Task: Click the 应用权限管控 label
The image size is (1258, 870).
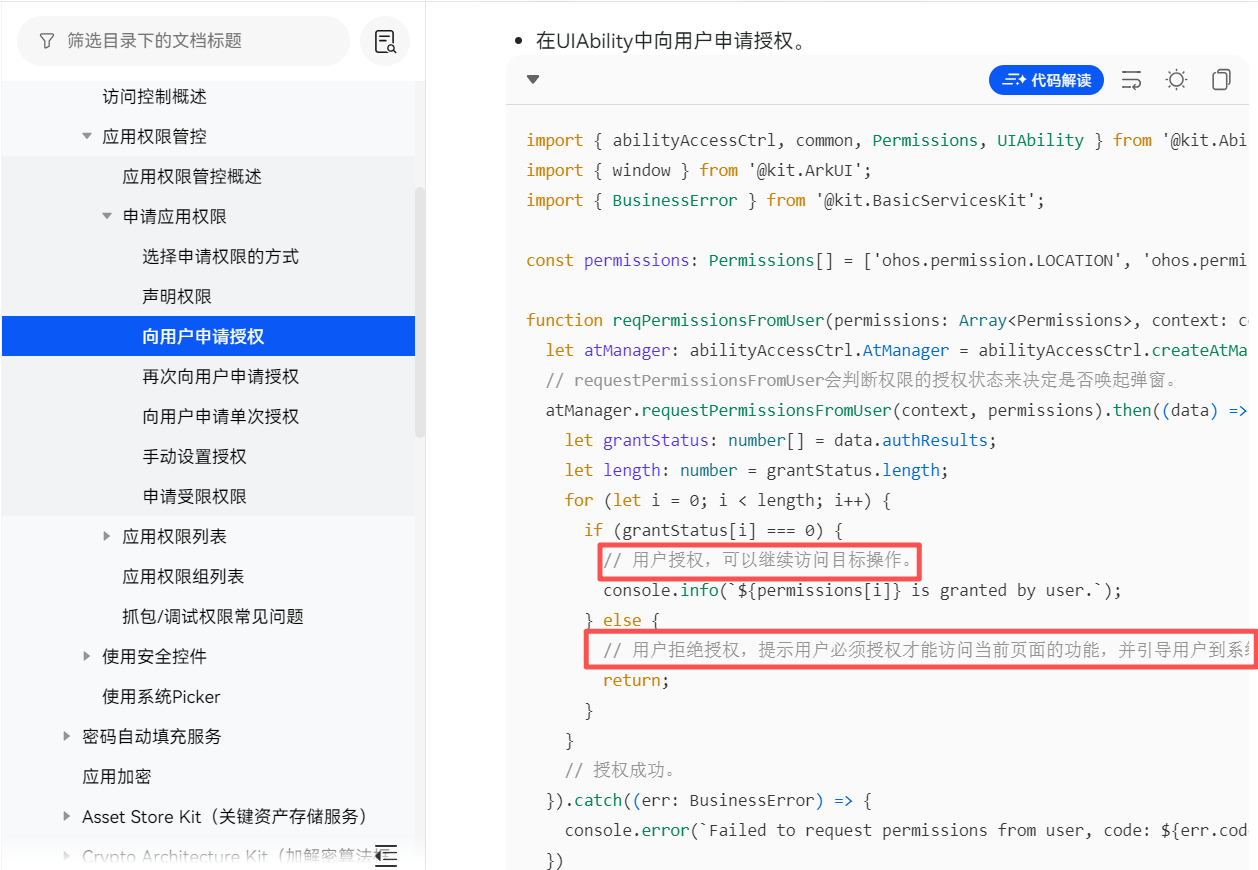Action: [x=154, y=137]
